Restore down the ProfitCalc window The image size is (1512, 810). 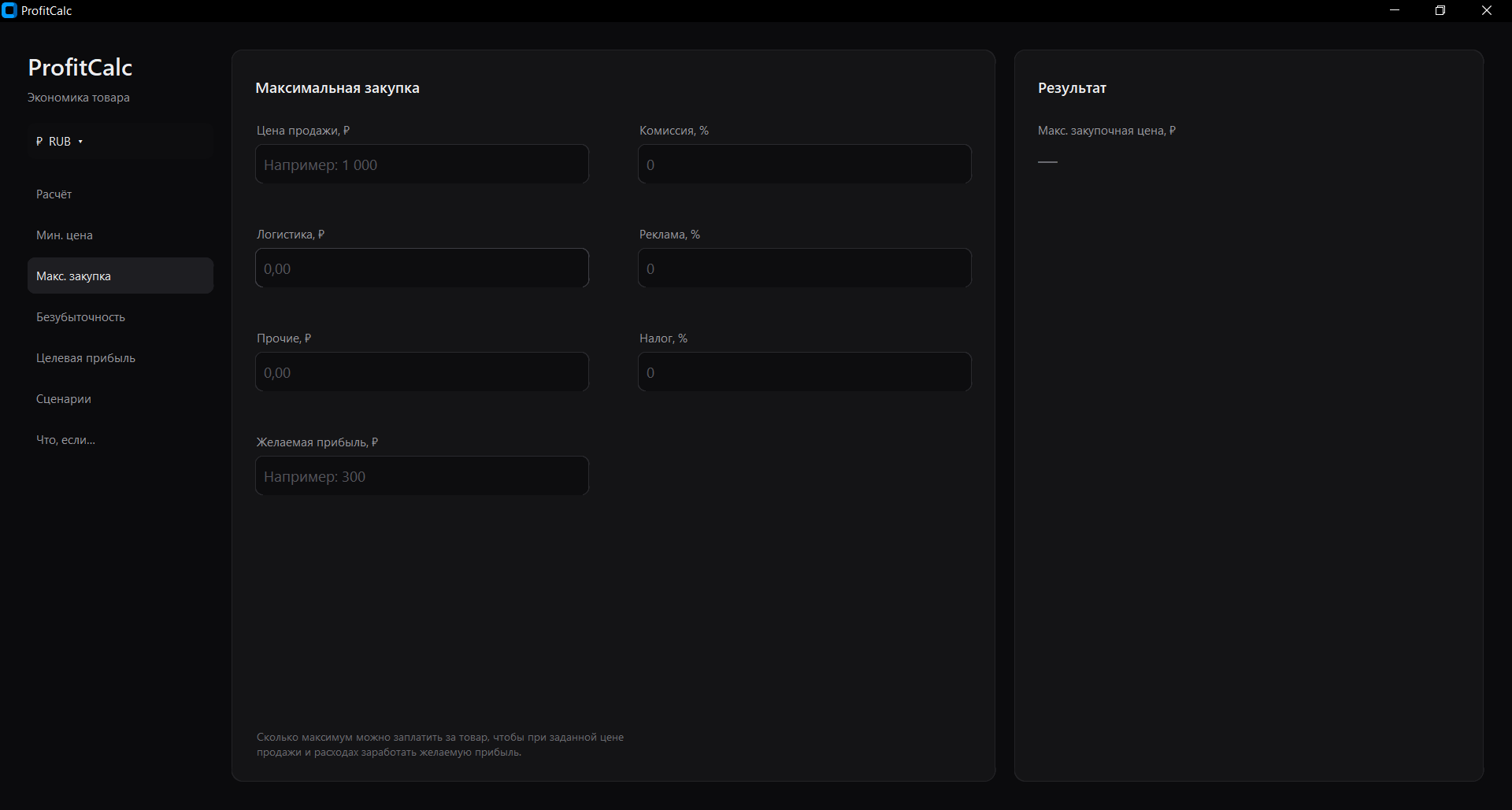(1440, 10)
